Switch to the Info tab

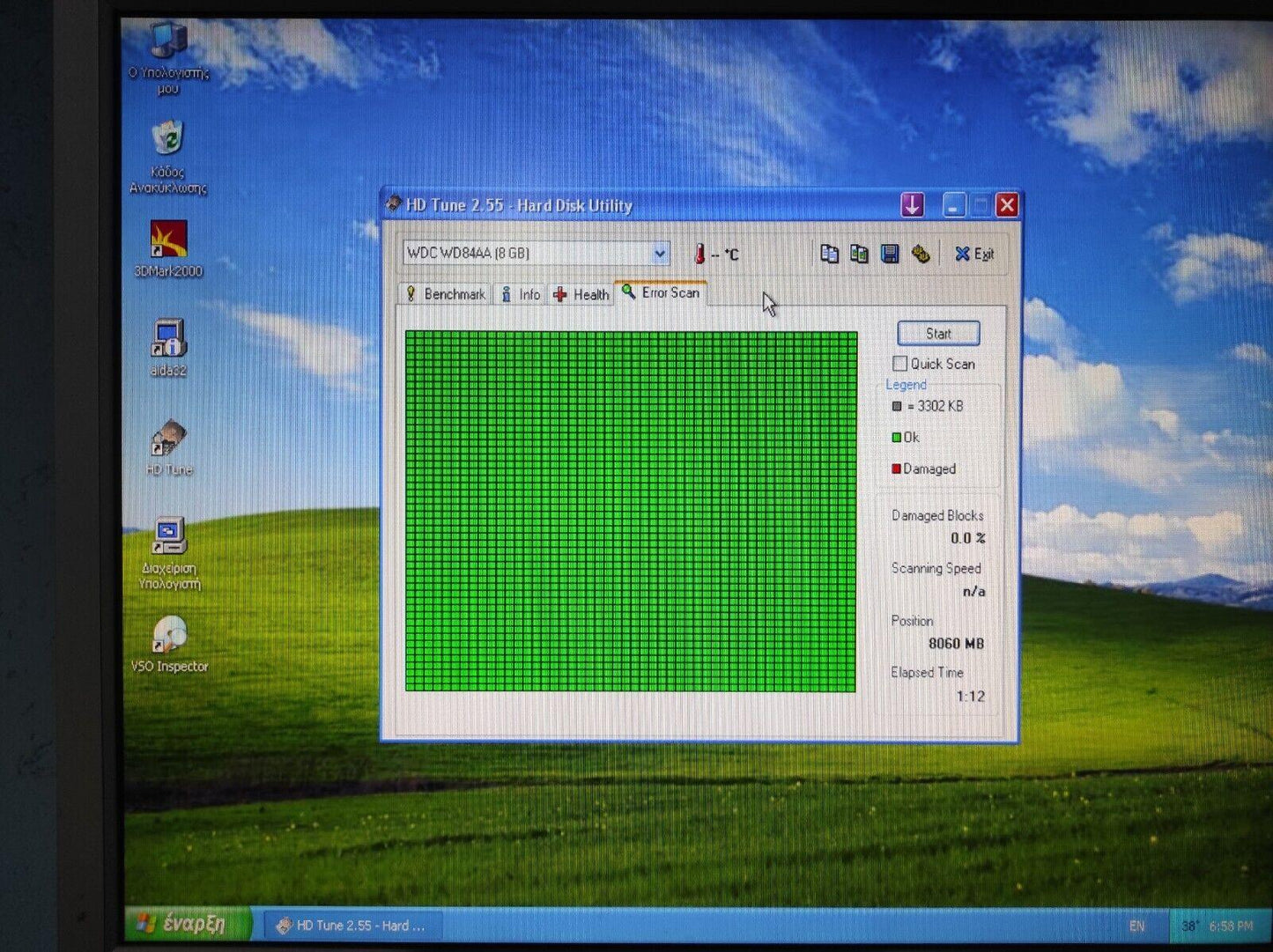point(521,294)
